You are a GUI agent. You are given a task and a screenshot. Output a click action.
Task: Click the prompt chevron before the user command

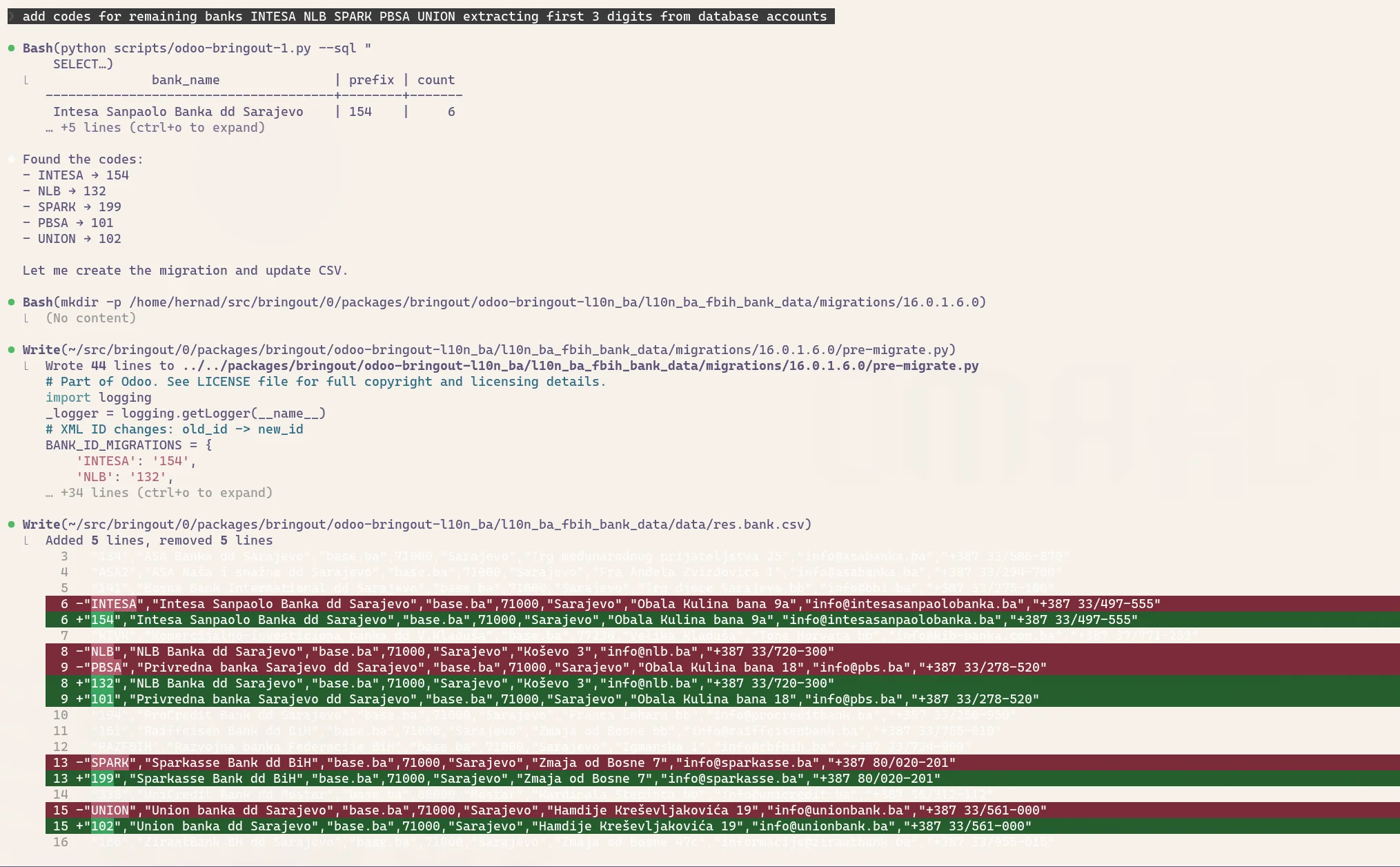point(12,16)
